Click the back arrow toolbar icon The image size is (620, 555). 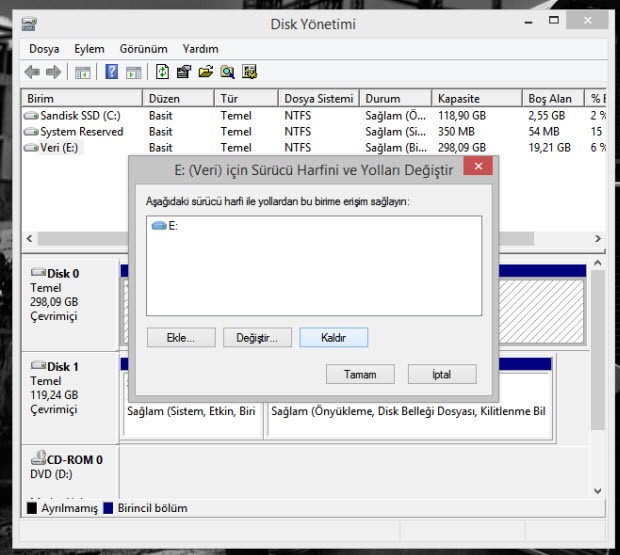tap(32, 72)
